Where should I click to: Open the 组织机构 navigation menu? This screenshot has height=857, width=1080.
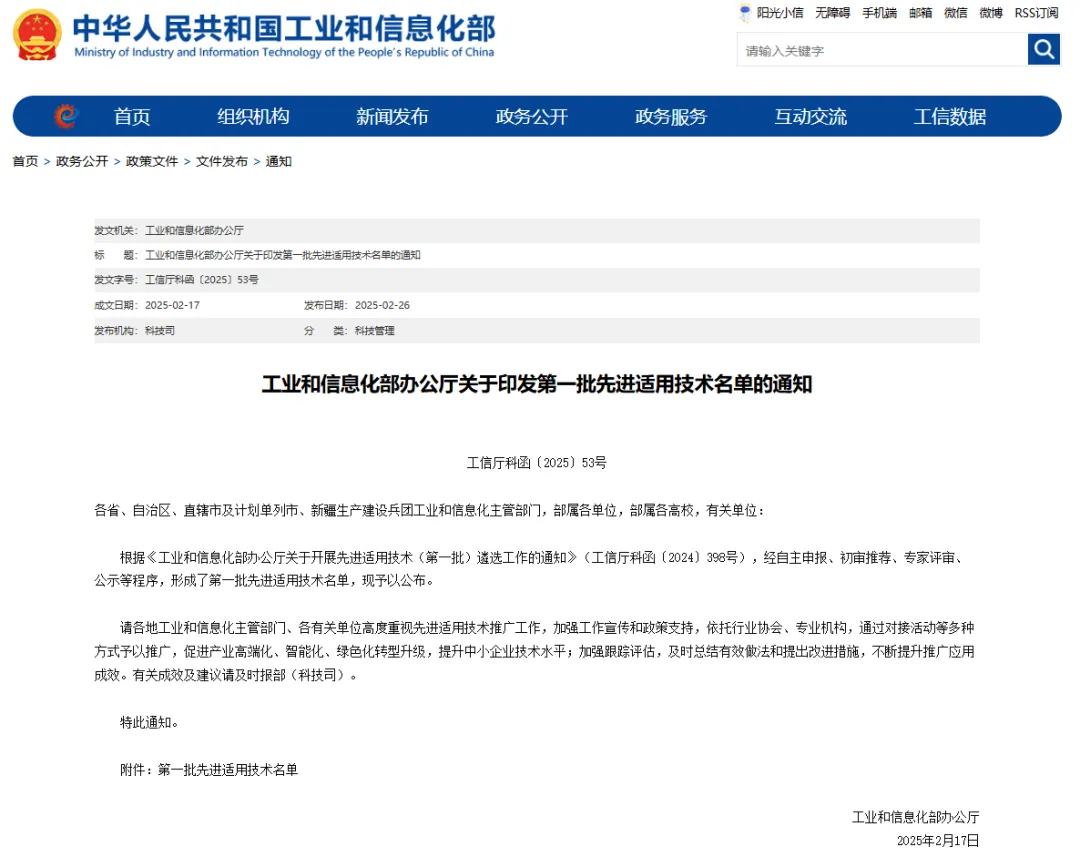click(x=253, y=116)
